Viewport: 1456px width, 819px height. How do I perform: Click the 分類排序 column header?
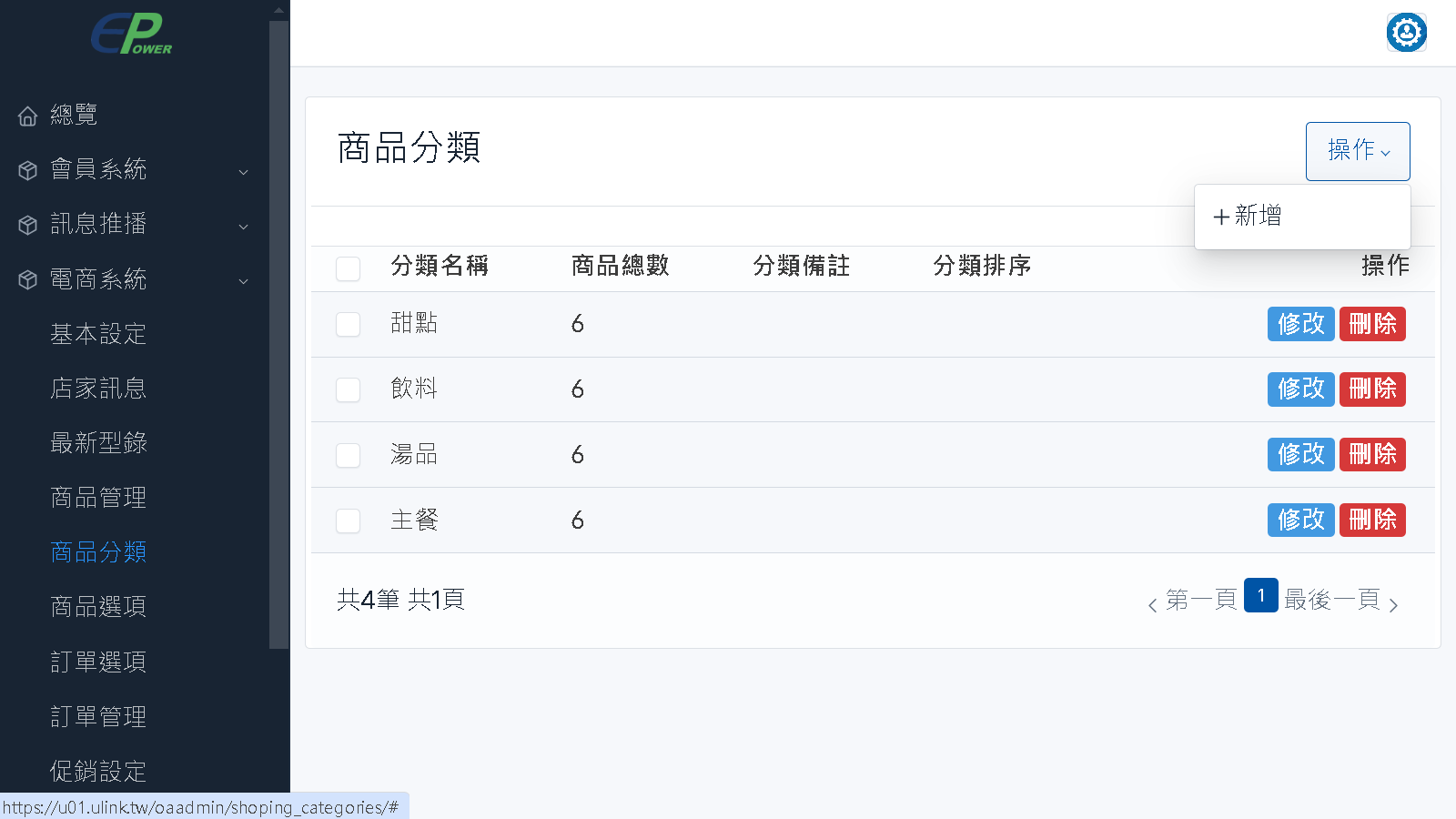tap(982, 266)
